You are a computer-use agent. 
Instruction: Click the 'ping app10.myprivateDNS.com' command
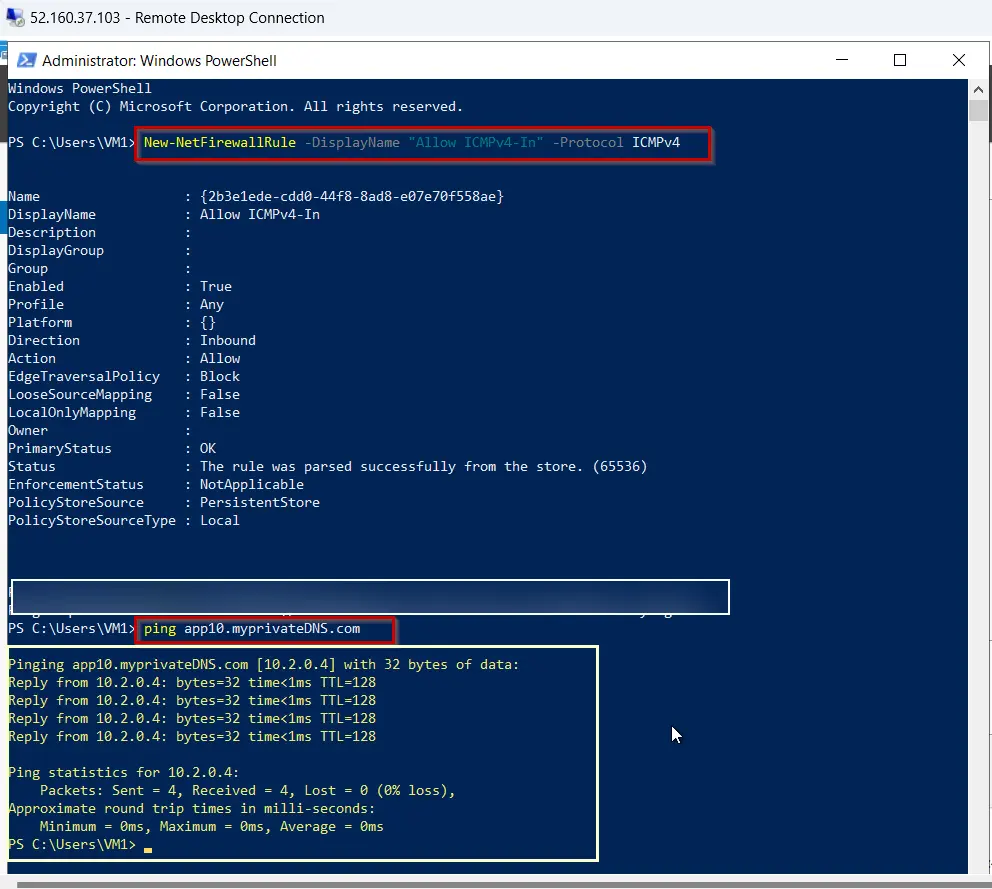(x=252, y=629)
